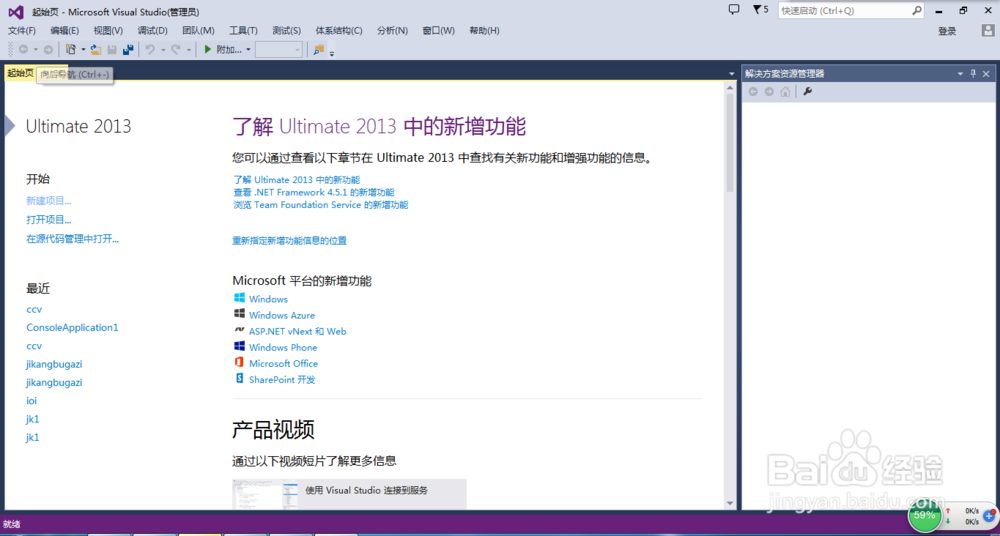Click the New Project toolbar icon
The width and height of the screenshot is (1000, 536).
point(71,49)
